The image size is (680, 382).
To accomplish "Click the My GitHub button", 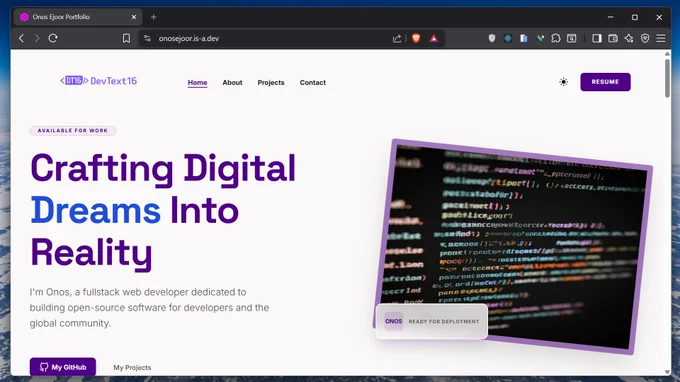I will (x=63, y=367).
